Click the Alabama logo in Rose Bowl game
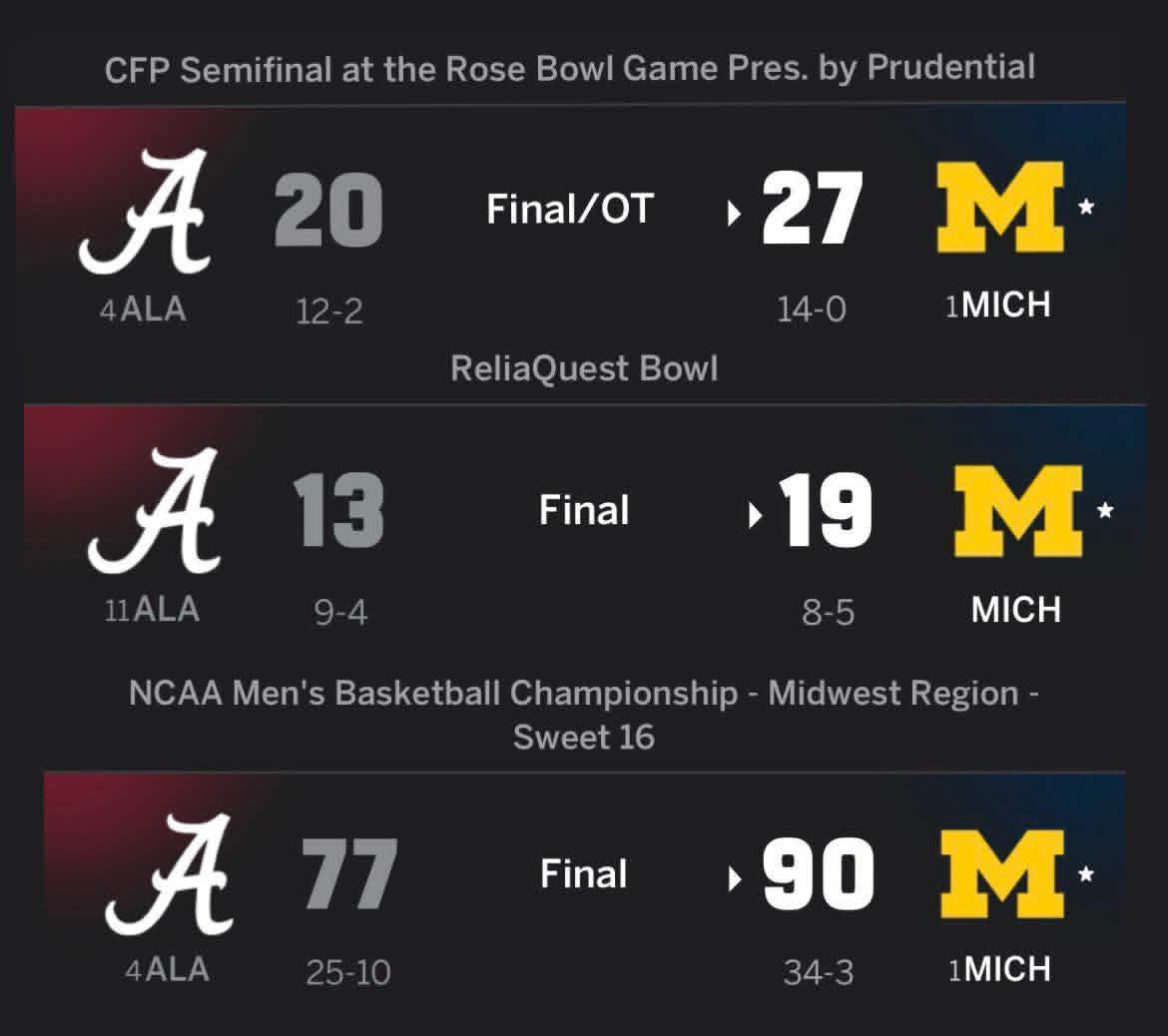1168x1036 pixels. 145,211
